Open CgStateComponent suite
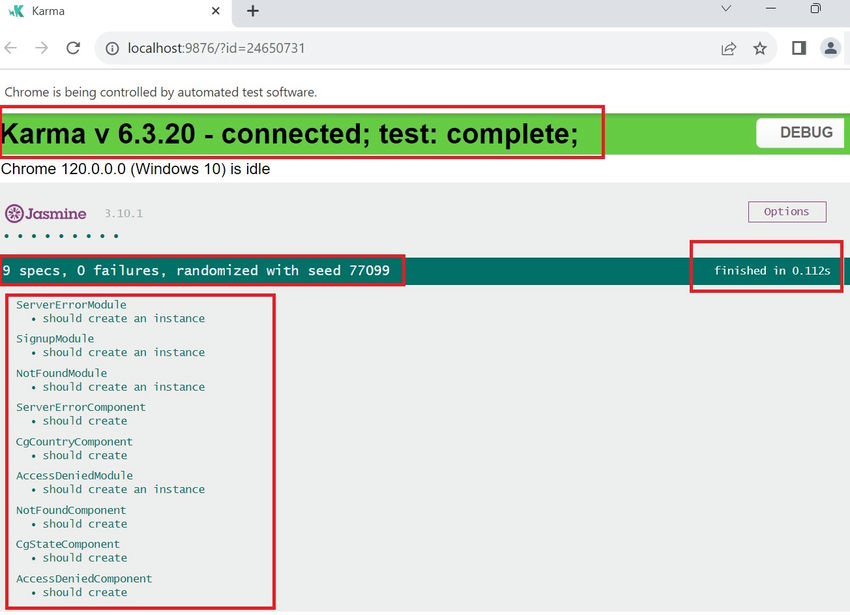Image resolution: width=850 pixels, height=615 pixels. (x=68, y=544)
